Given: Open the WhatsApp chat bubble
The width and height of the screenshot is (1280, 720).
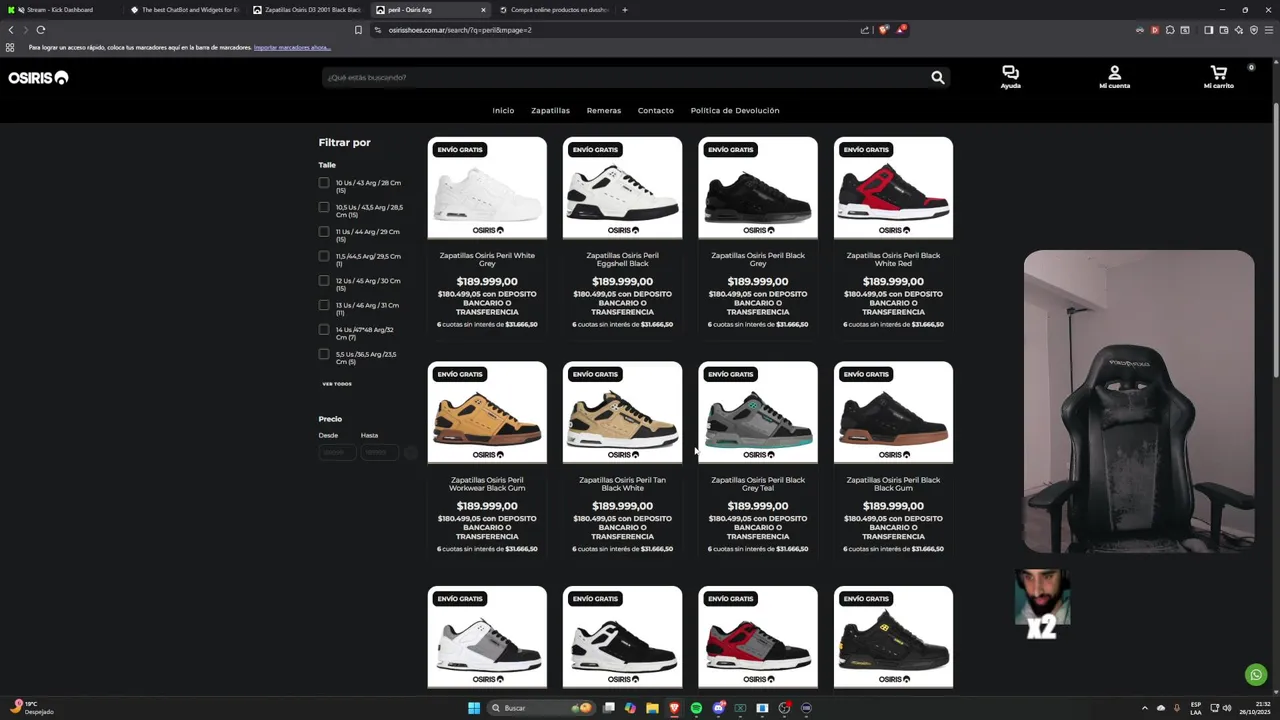Looking at the screenshot, I should 1256,675.
